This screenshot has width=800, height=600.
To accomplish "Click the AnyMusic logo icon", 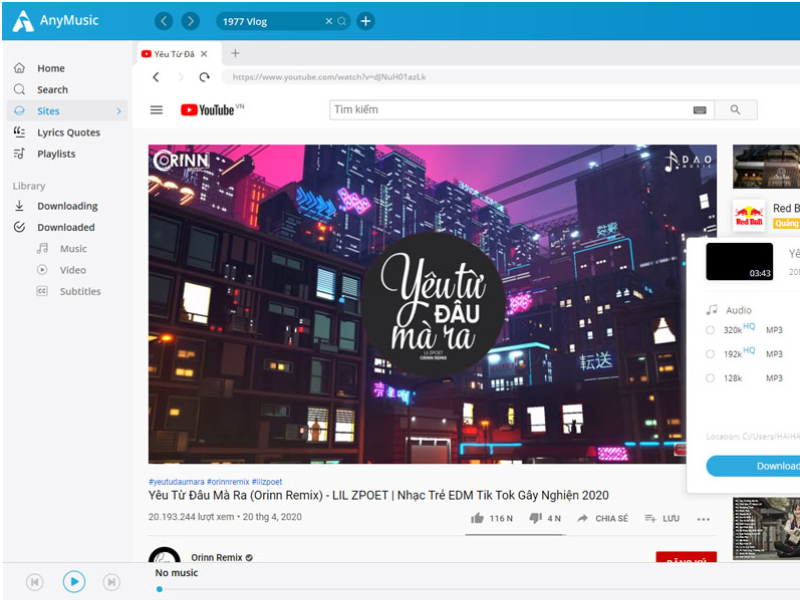I will pos(23,21).
